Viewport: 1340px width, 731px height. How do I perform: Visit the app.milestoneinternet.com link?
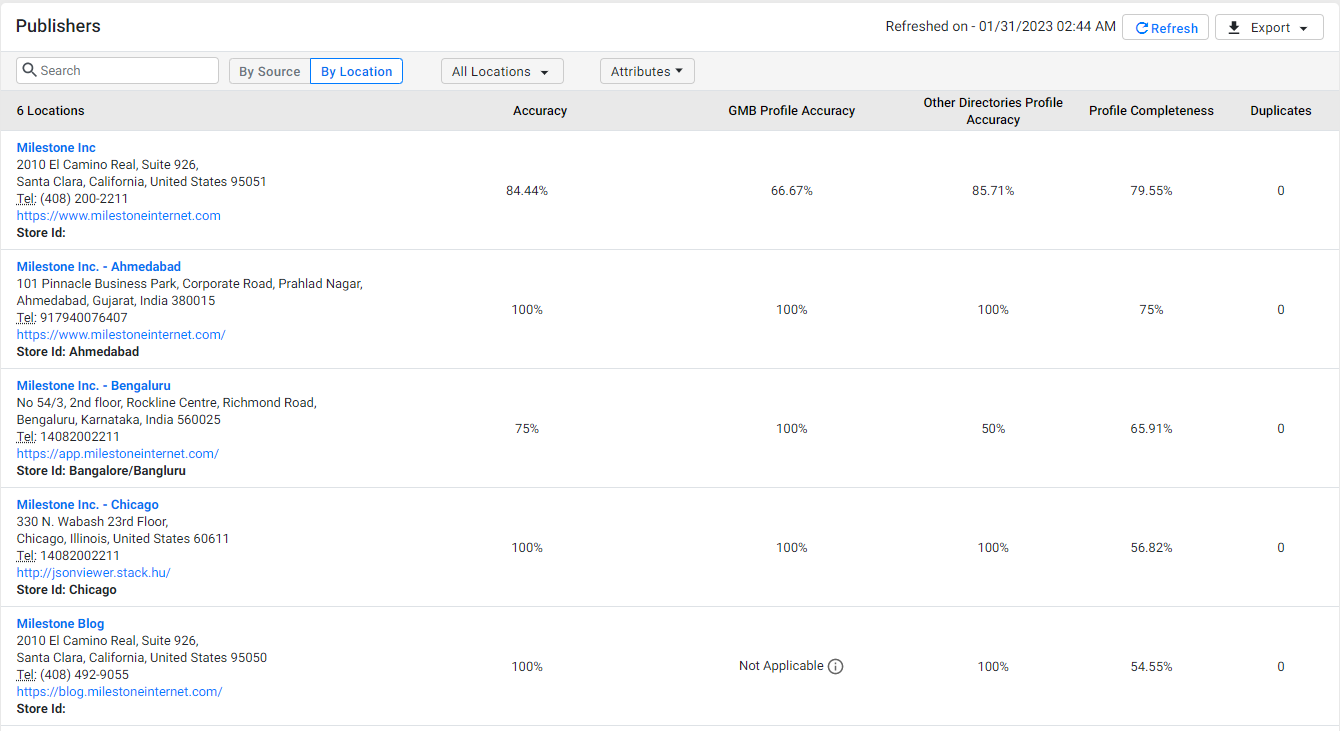click(x=118, y=454)
